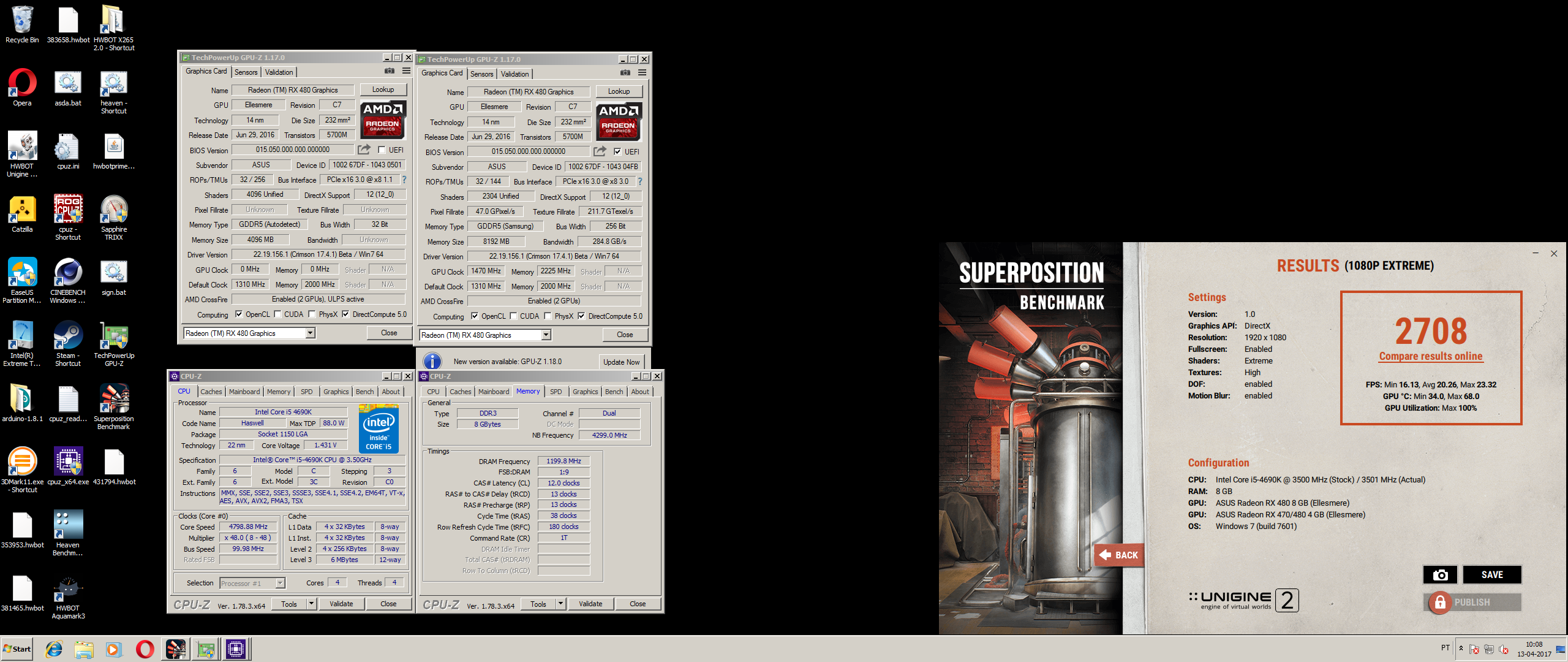Click BIOS export icon in right GPU-Z
Image resolution: width=1568 pixels, height=662 pixels.
[x=600, y=151]
